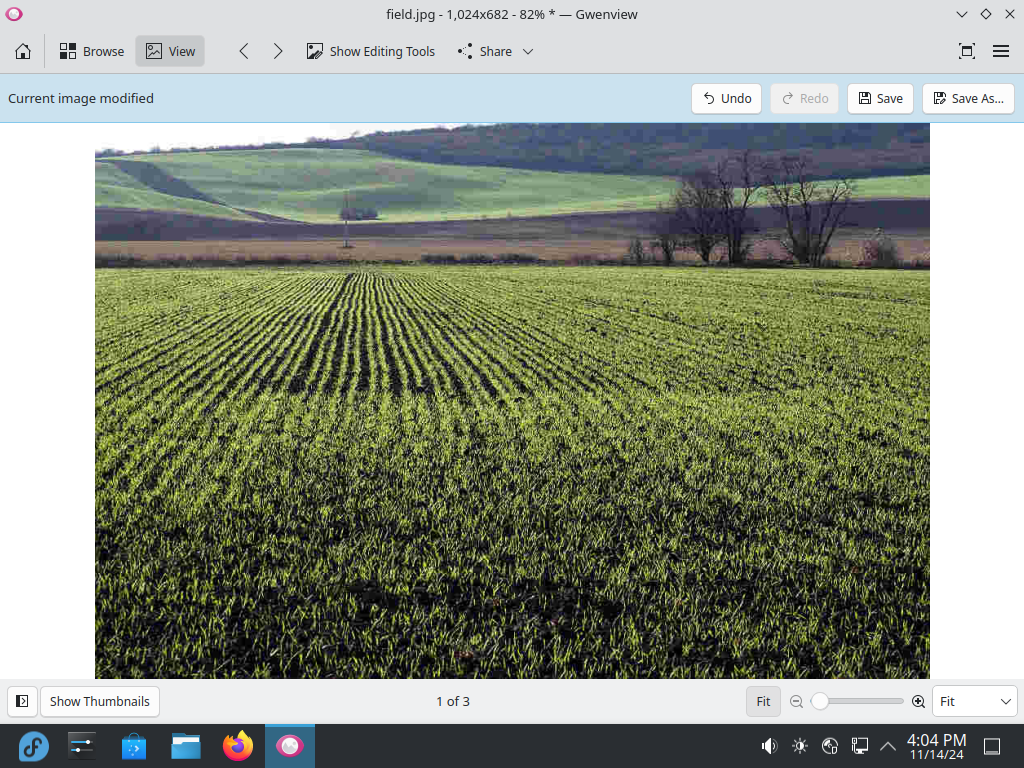1024x768 pixels.
Task: Toggle the sidebar icon at bottom left
Action: coord(22,701)
